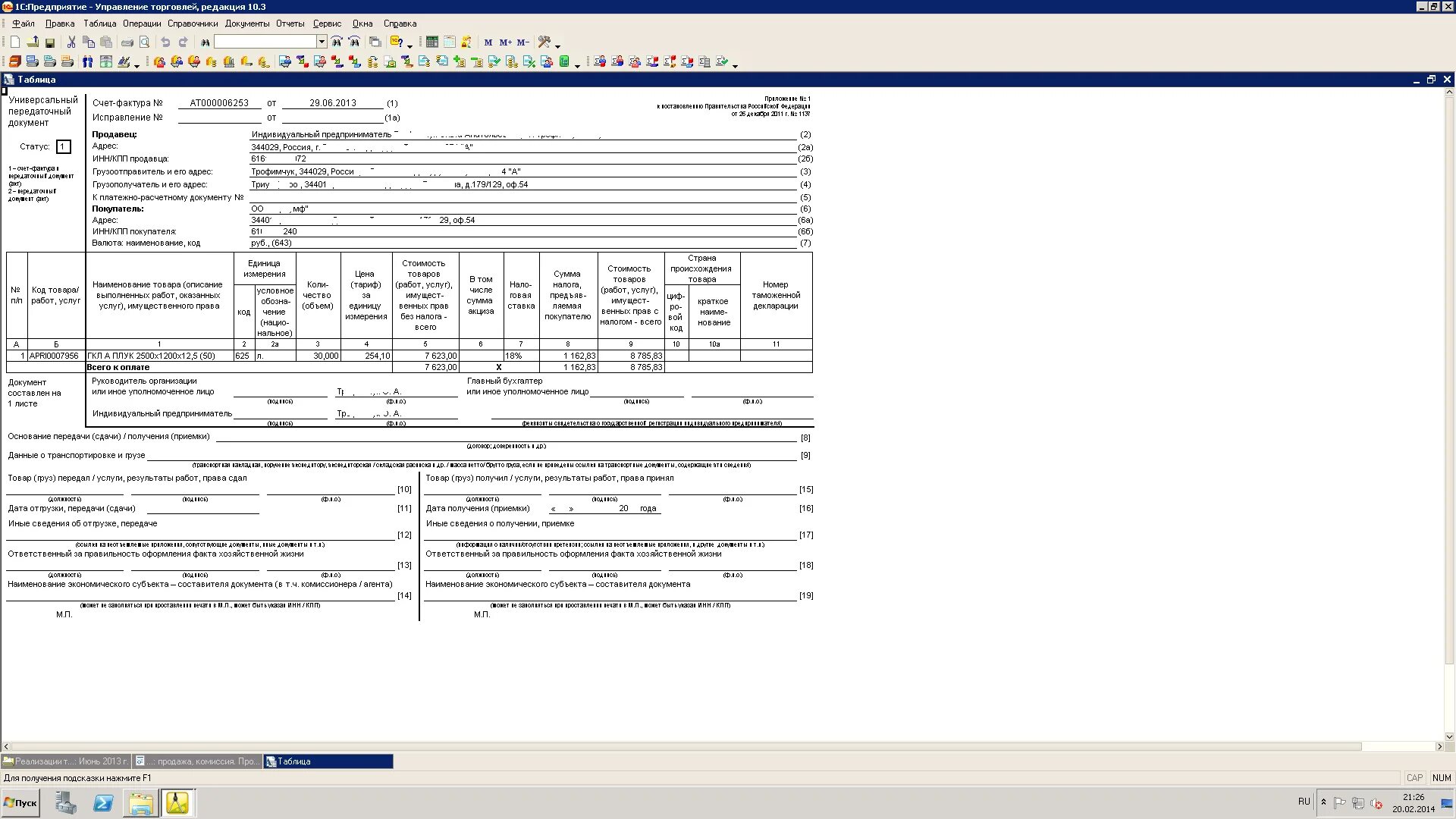Open the Справка menu
The width and height of the screenshot is (1456, 819).
click(x=400, y=24)
